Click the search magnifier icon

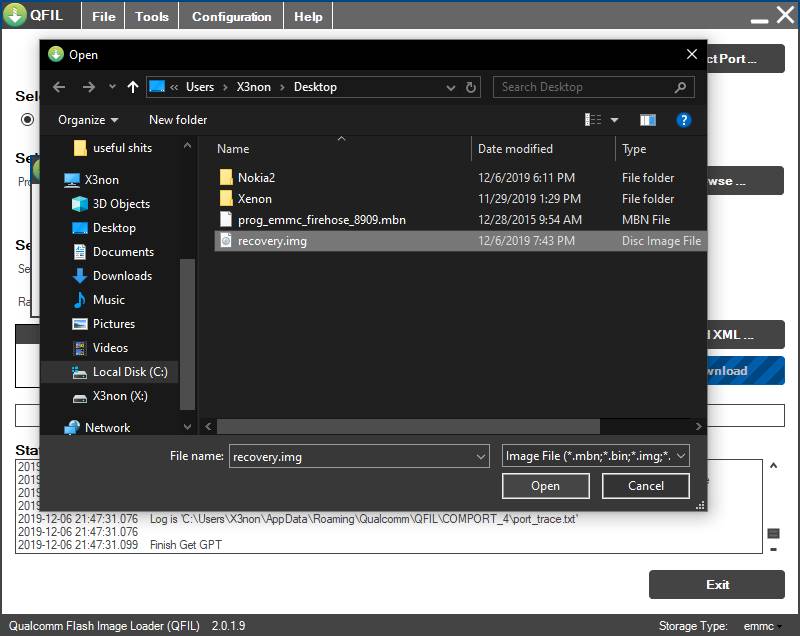point(680,87)
